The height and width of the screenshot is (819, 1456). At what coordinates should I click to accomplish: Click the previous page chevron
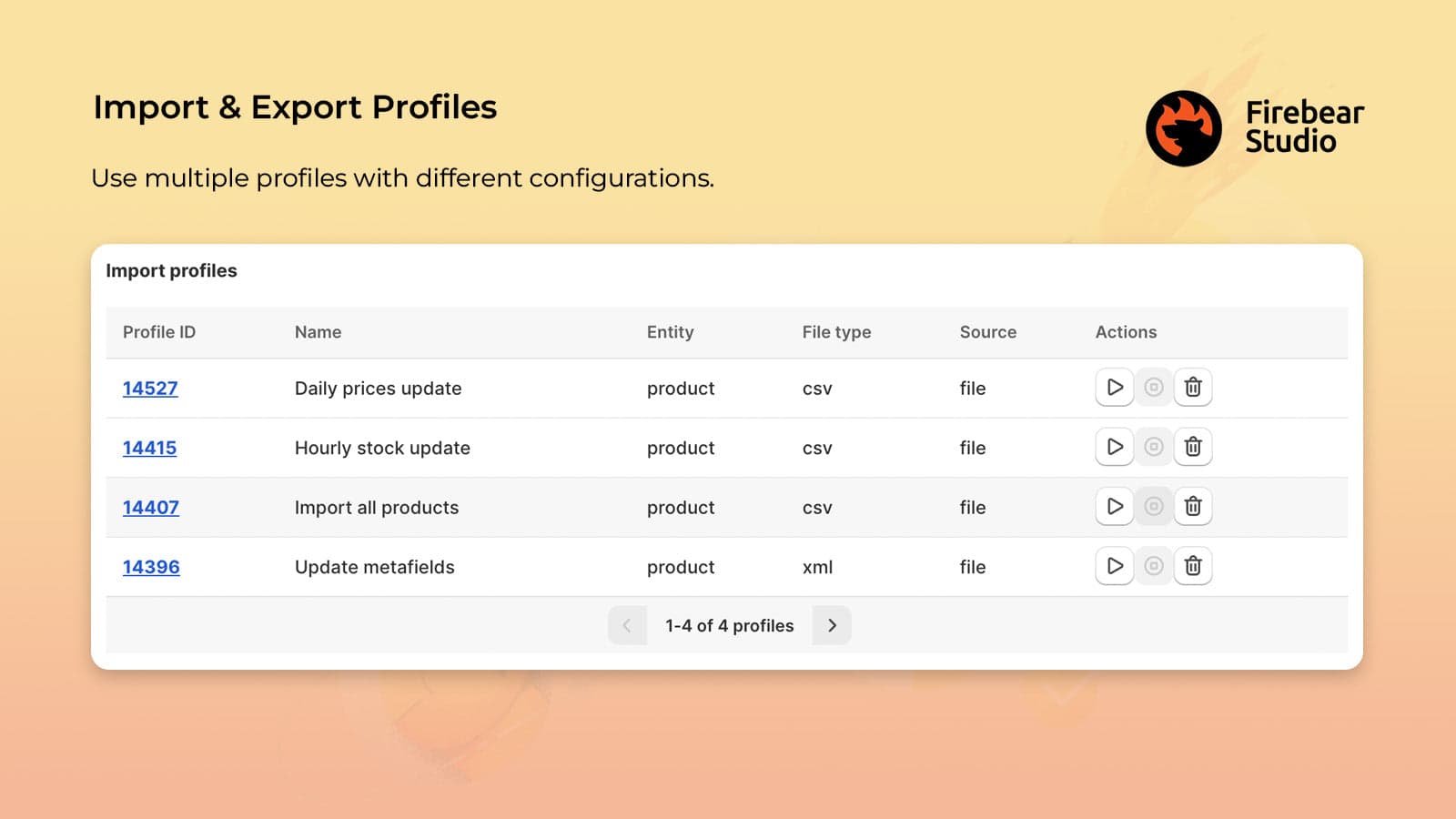point(627,625)
